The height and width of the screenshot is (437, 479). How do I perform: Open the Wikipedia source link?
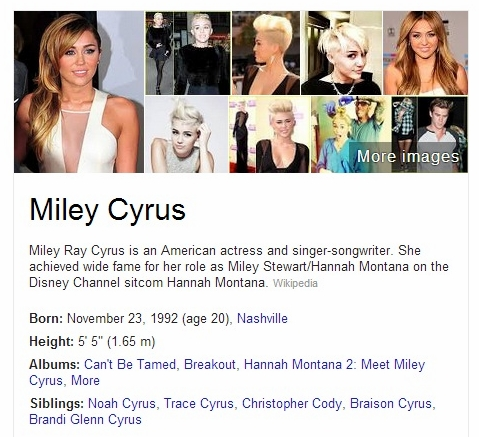pyautogui.click(x=295, y=283)
